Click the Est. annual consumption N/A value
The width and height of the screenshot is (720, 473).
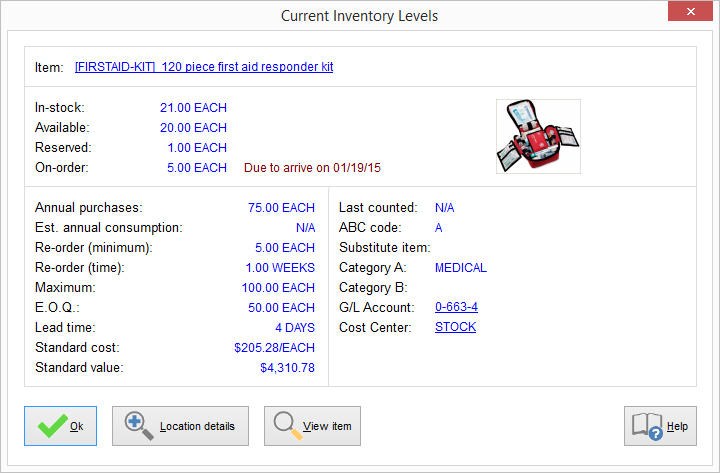click(305, 228)
